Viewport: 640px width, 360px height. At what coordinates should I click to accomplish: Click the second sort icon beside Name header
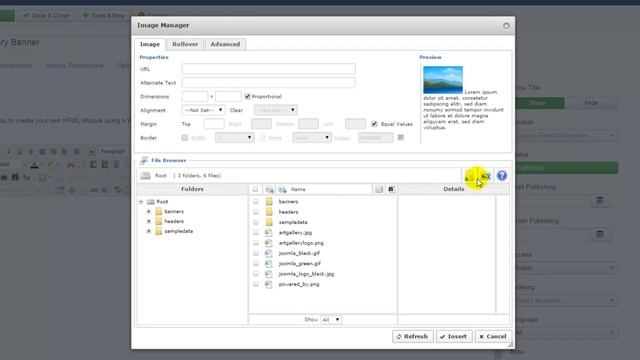pyautogui.click(x=282, y=189)
